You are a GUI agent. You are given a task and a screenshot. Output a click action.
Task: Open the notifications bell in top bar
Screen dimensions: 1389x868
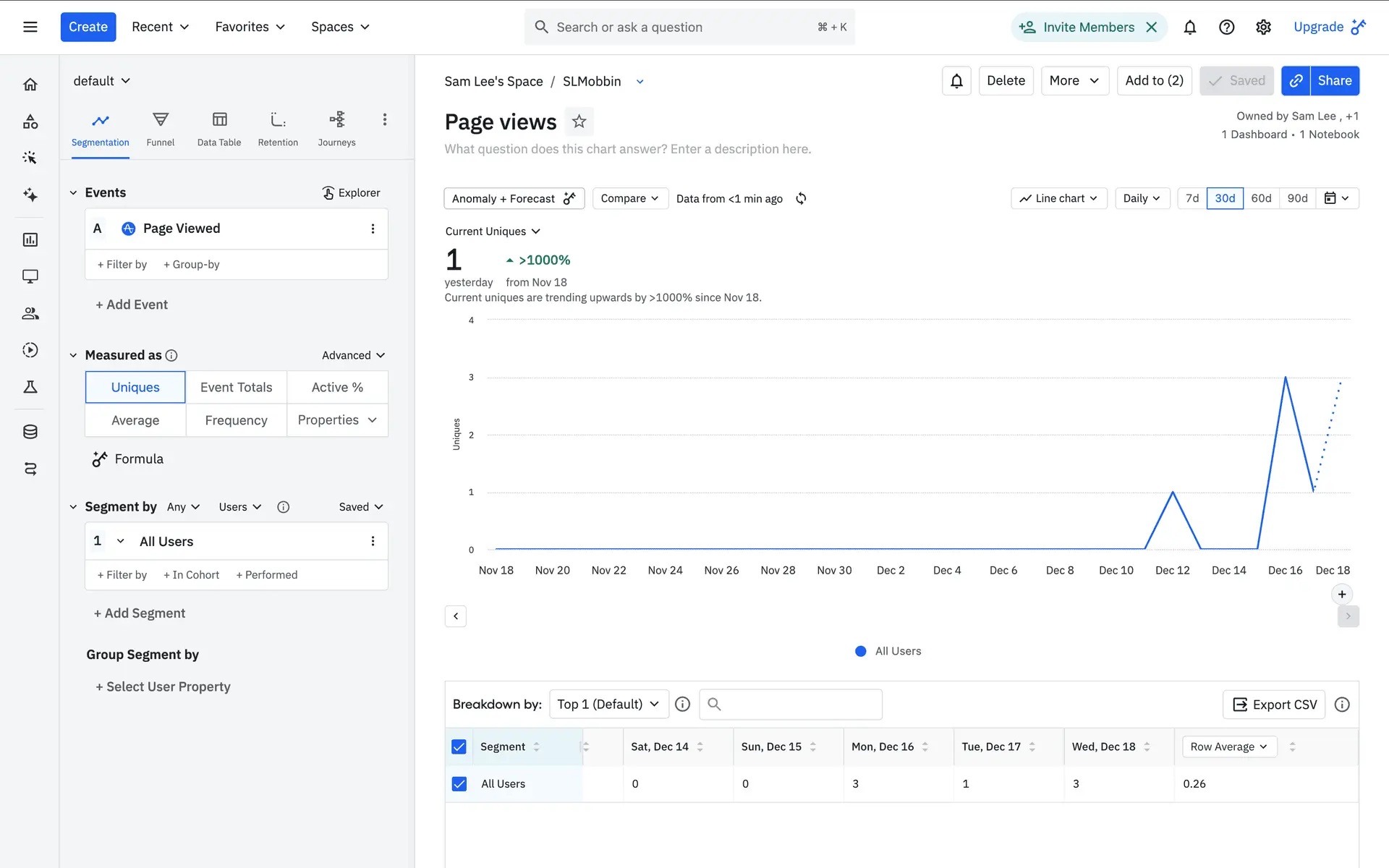pos(1189,27)
